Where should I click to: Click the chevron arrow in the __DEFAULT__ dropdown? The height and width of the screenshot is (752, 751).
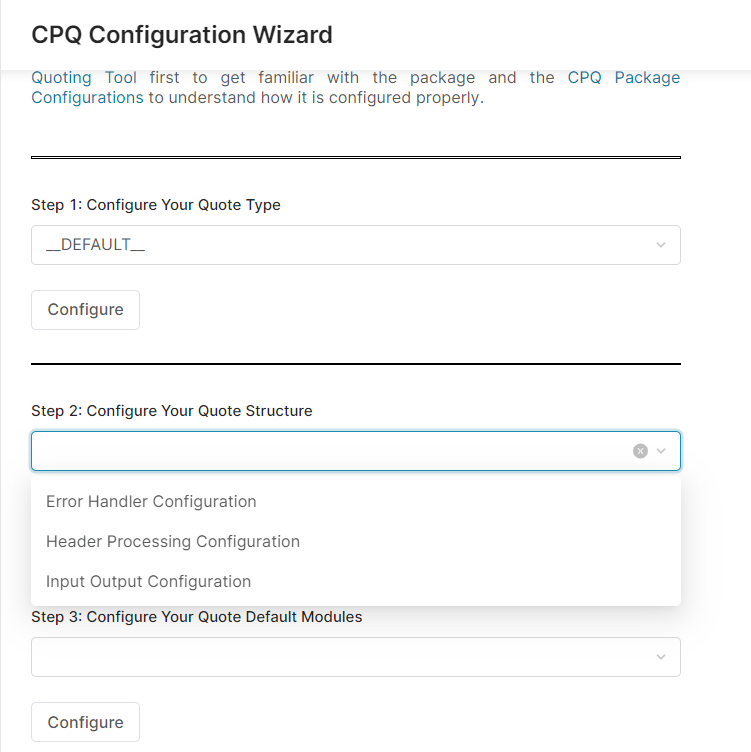pos(660,245)
